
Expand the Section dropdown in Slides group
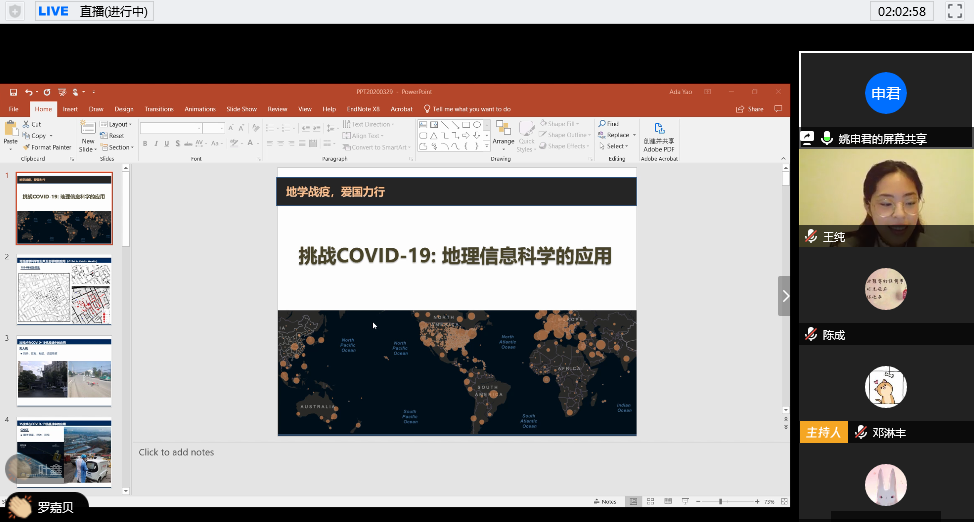coord(119,147)
